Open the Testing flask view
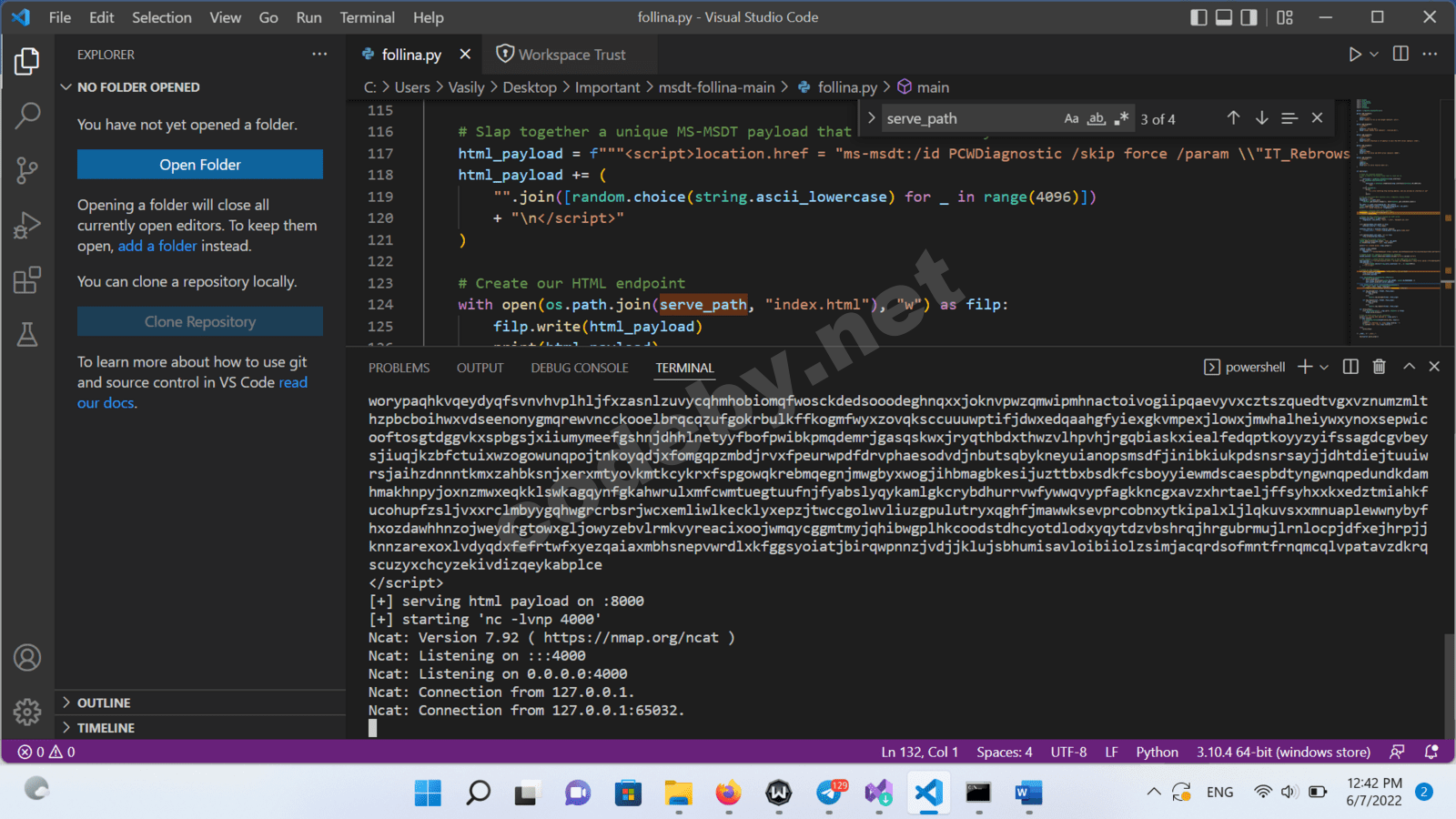Image resolution: width=1456 pixels, height=819 pixels. [x=27, y=334]
